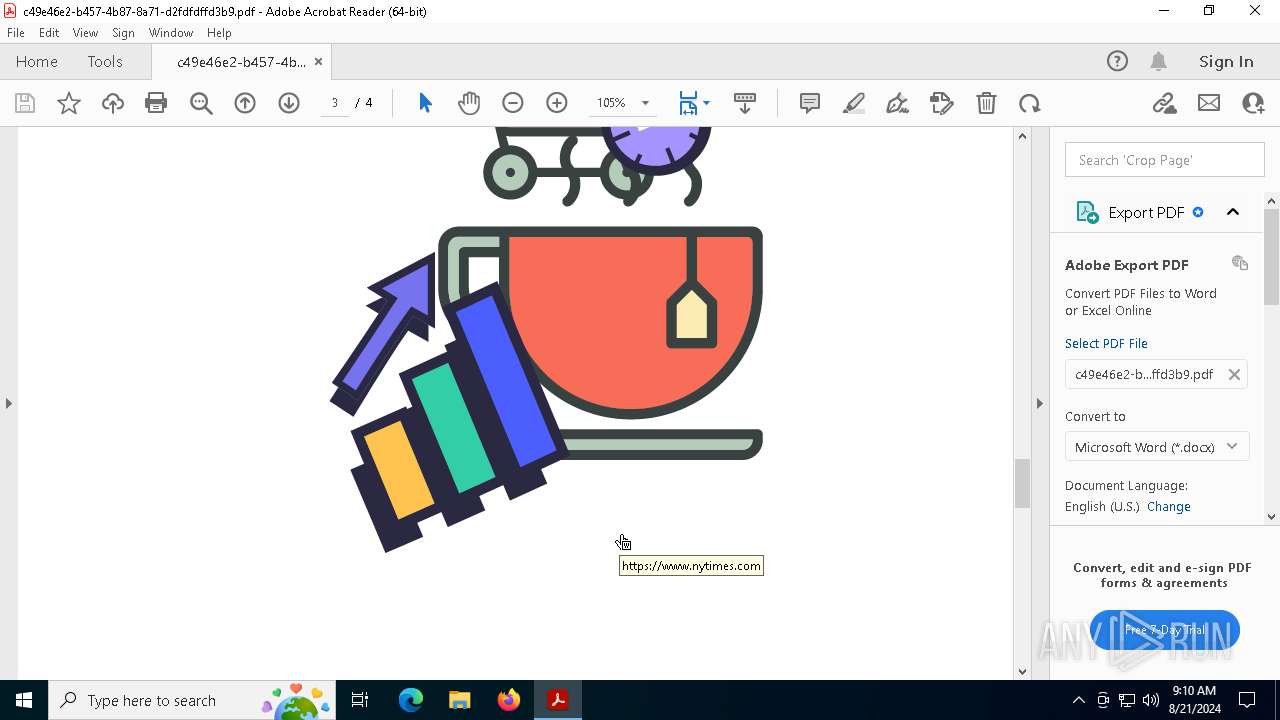Collapse the Export PDF panel
The image size is (1280, 720).
[1233, 212]
